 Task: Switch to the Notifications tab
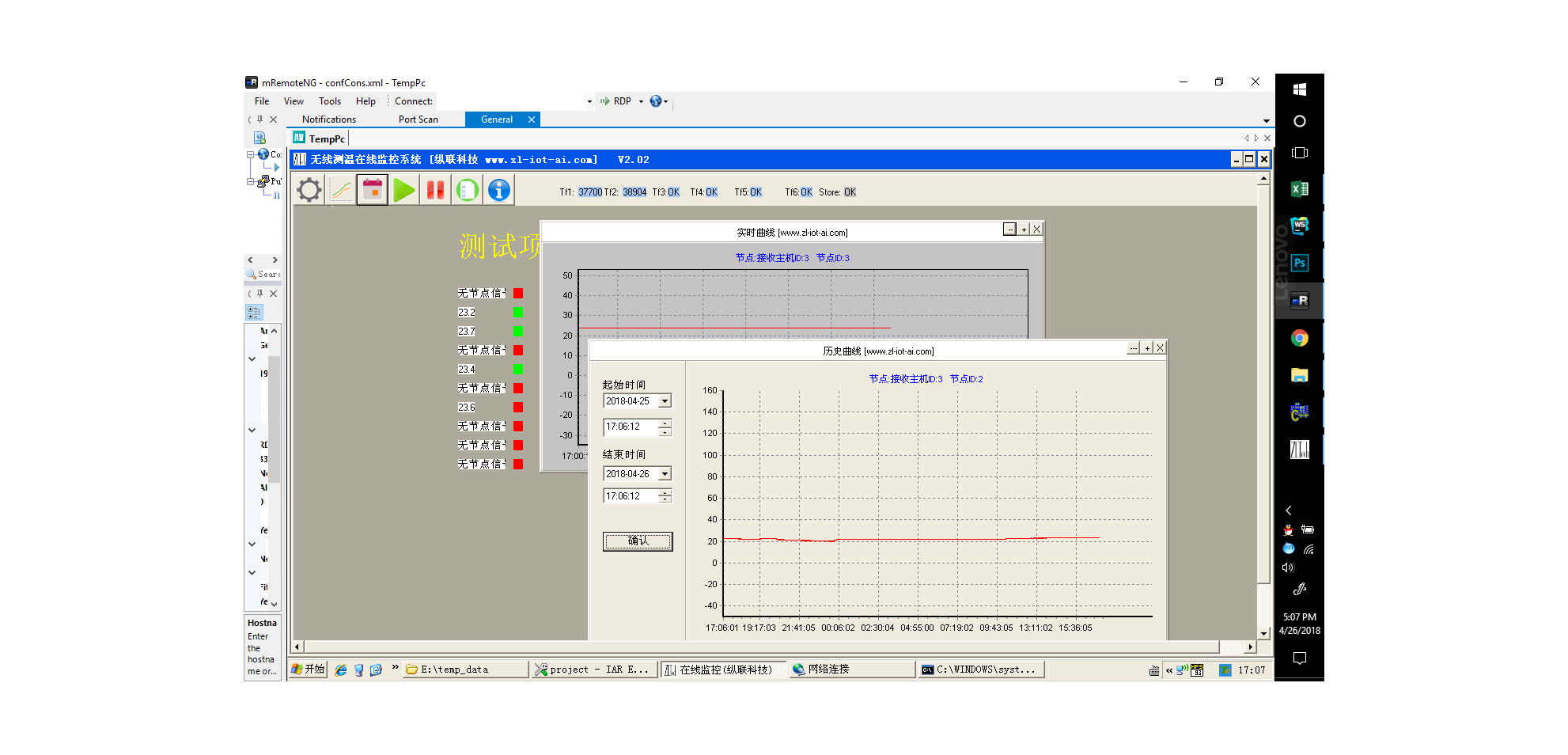coord(329,120)
